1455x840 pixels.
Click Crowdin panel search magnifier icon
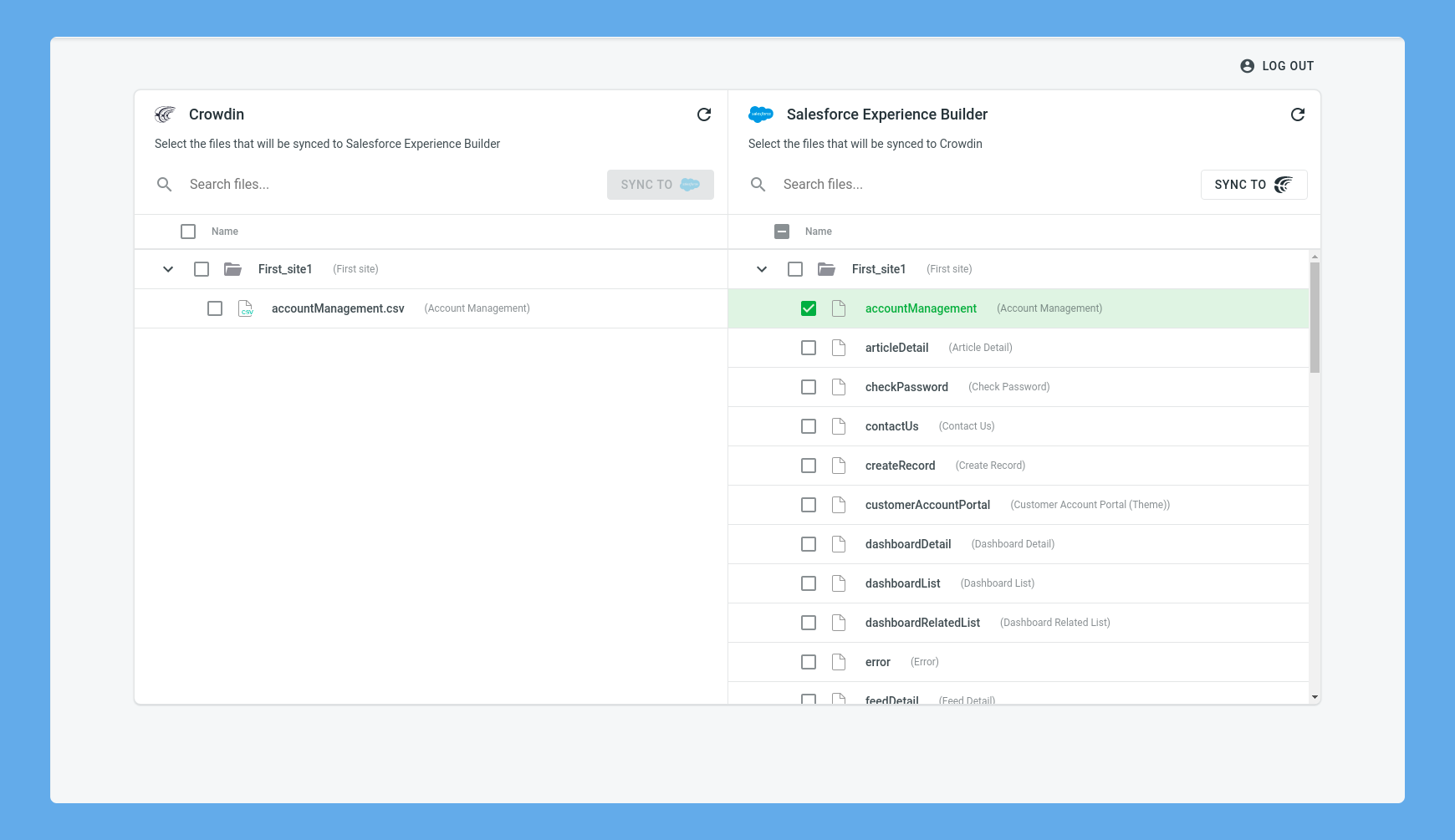point(165,185)
